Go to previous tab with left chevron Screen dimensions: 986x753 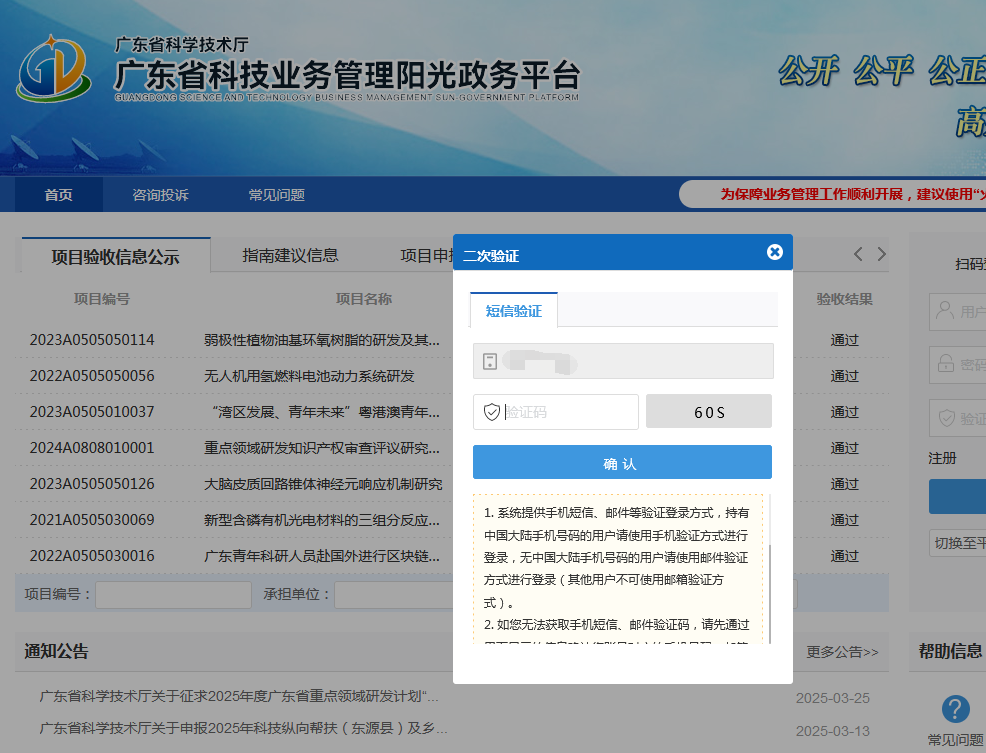coord(858,255)
